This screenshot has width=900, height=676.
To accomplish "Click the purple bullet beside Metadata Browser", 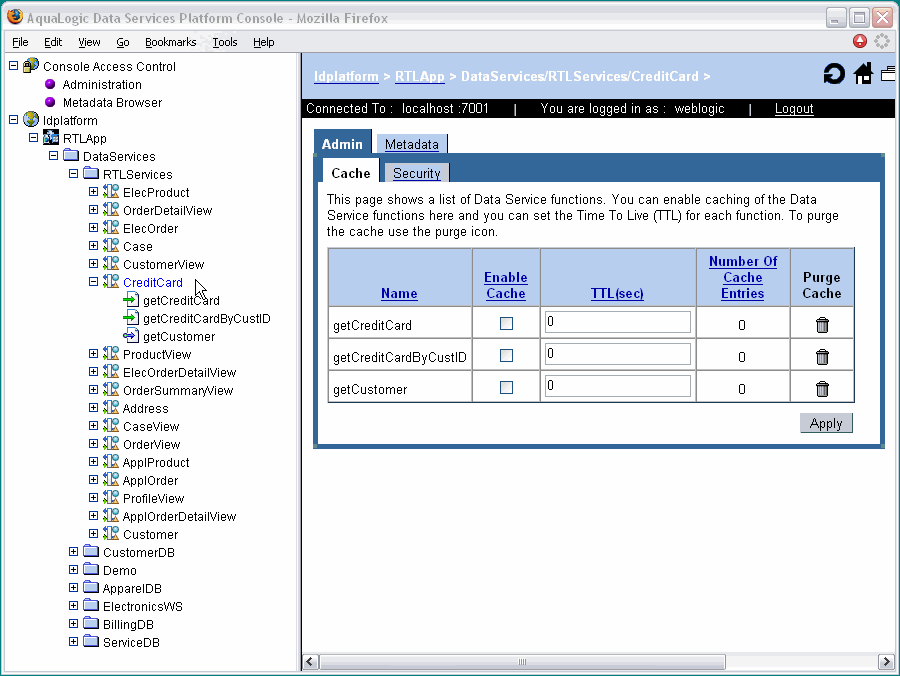I will click(x=50, y=102).
